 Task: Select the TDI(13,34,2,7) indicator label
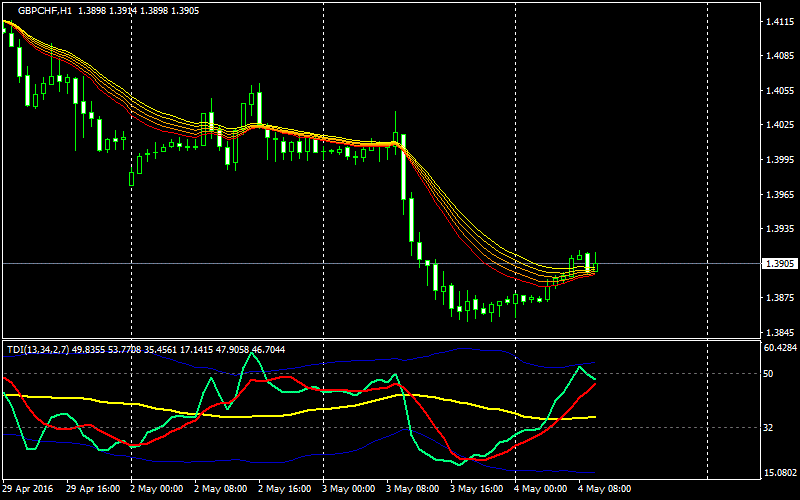[42, 349]
